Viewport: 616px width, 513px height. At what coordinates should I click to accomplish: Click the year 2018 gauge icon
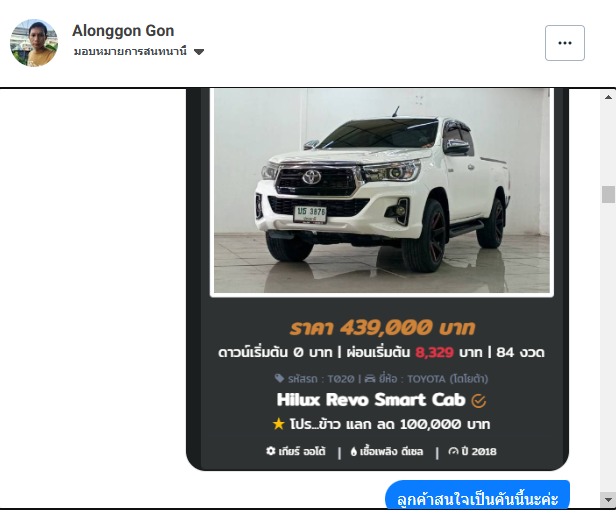pos(453,451)
